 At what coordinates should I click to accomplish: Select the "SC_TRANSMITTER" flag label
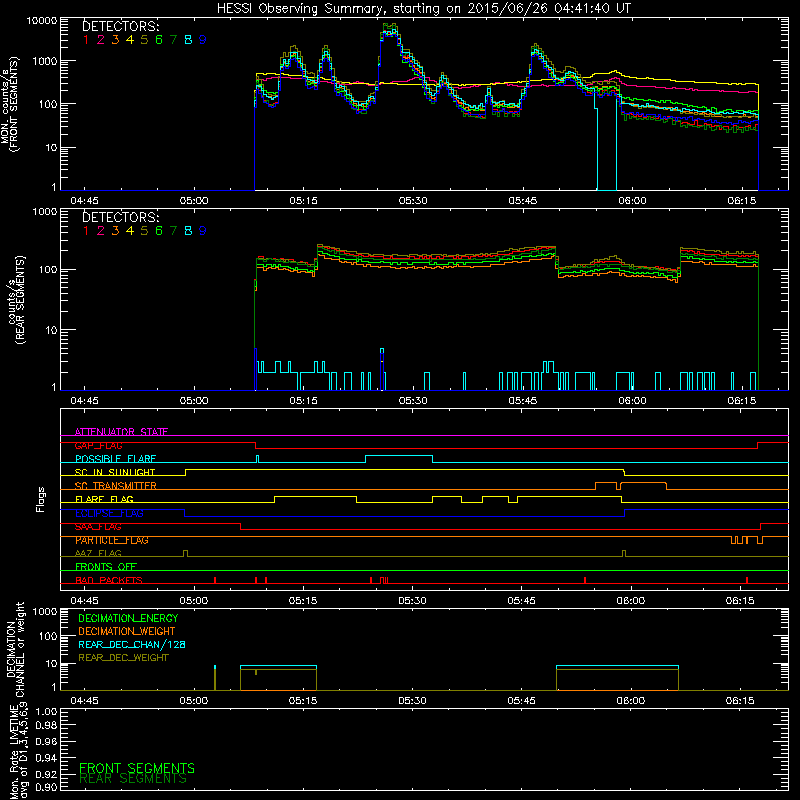(x=116, y=486)
